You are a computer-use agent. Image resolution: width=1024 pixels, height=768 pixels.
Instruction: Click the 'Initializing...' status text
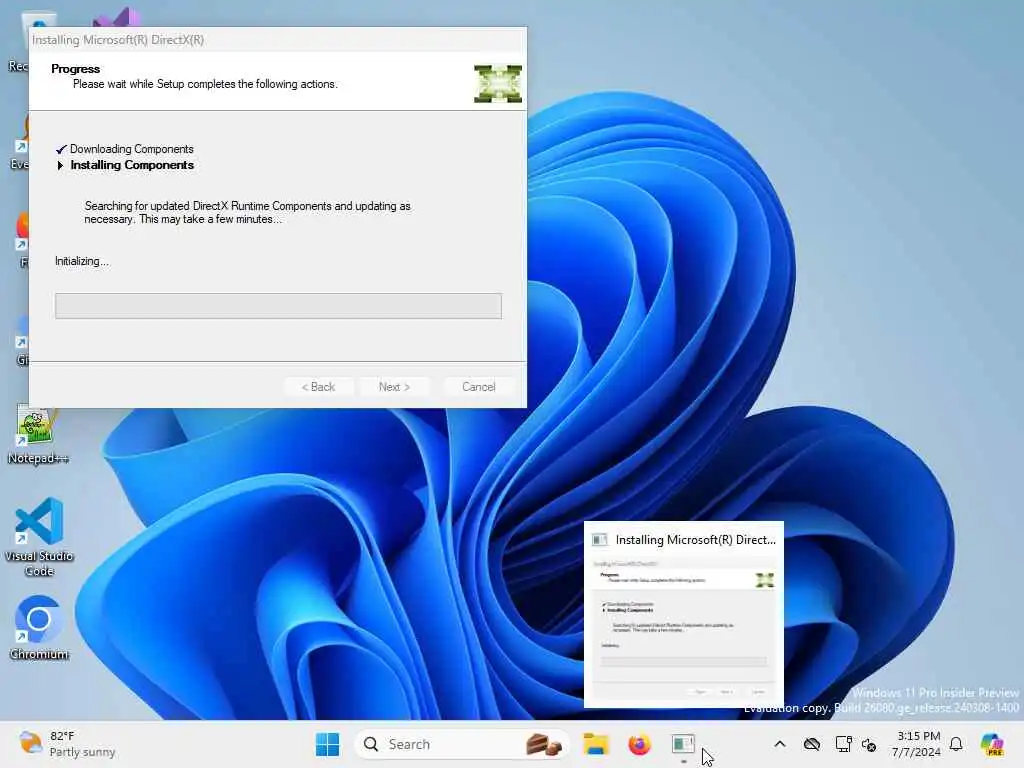coord(82,261)
